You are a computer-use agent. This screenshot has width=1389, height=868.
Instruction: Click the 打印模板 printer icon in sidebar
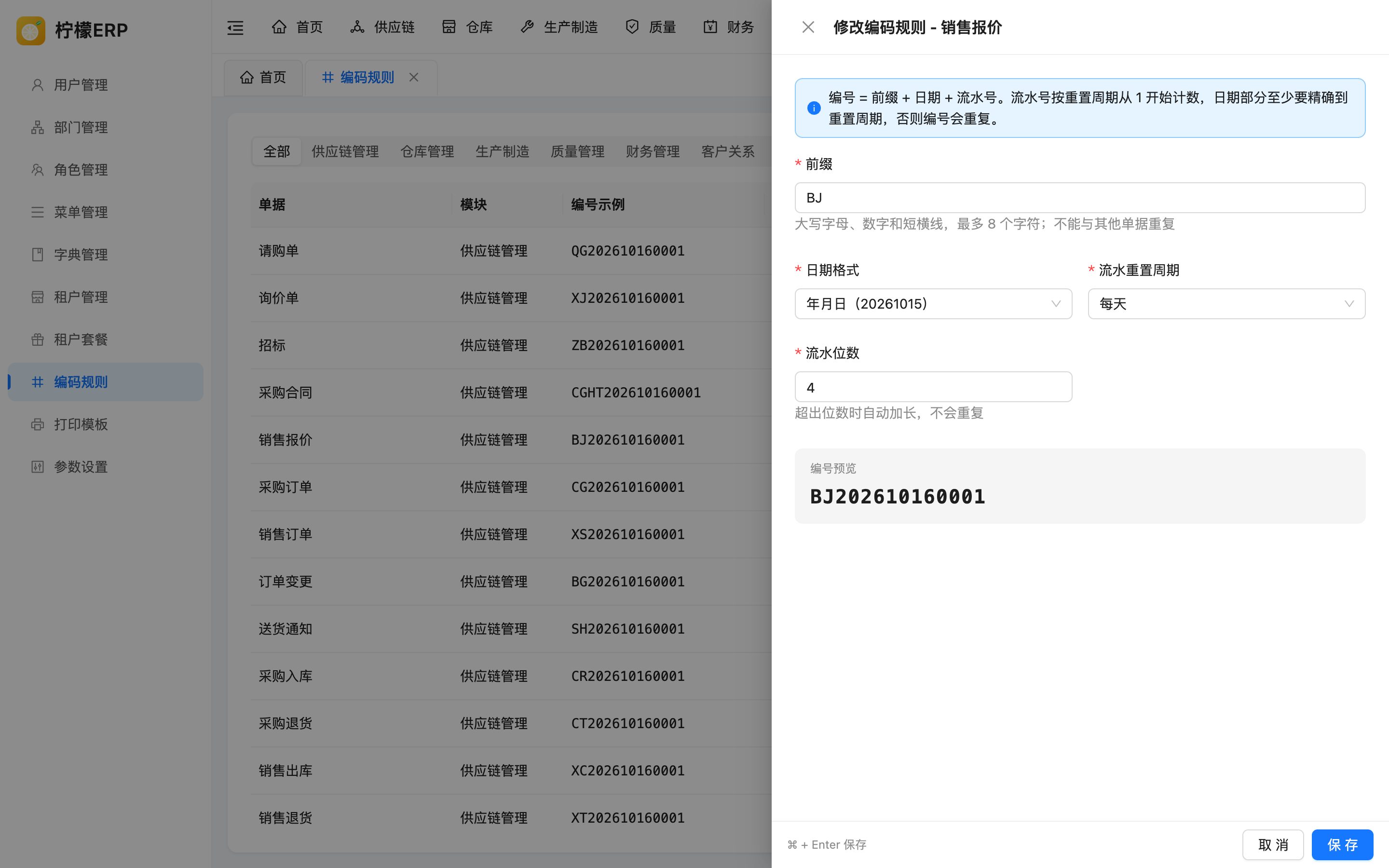pyautogui.click(x=37, y=425)
